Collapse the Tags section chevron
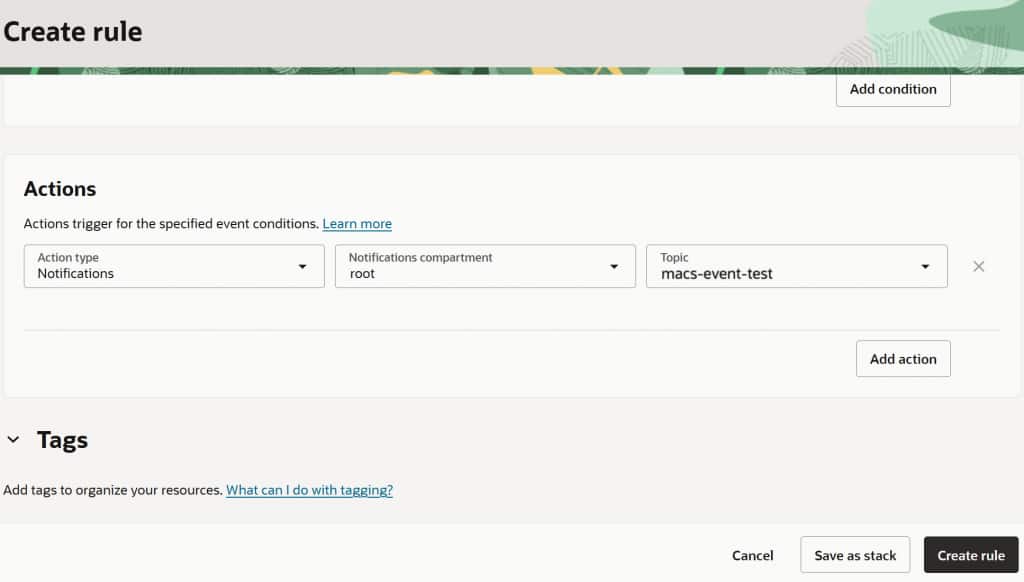The image size is (1024, 582). pos(14,440)
